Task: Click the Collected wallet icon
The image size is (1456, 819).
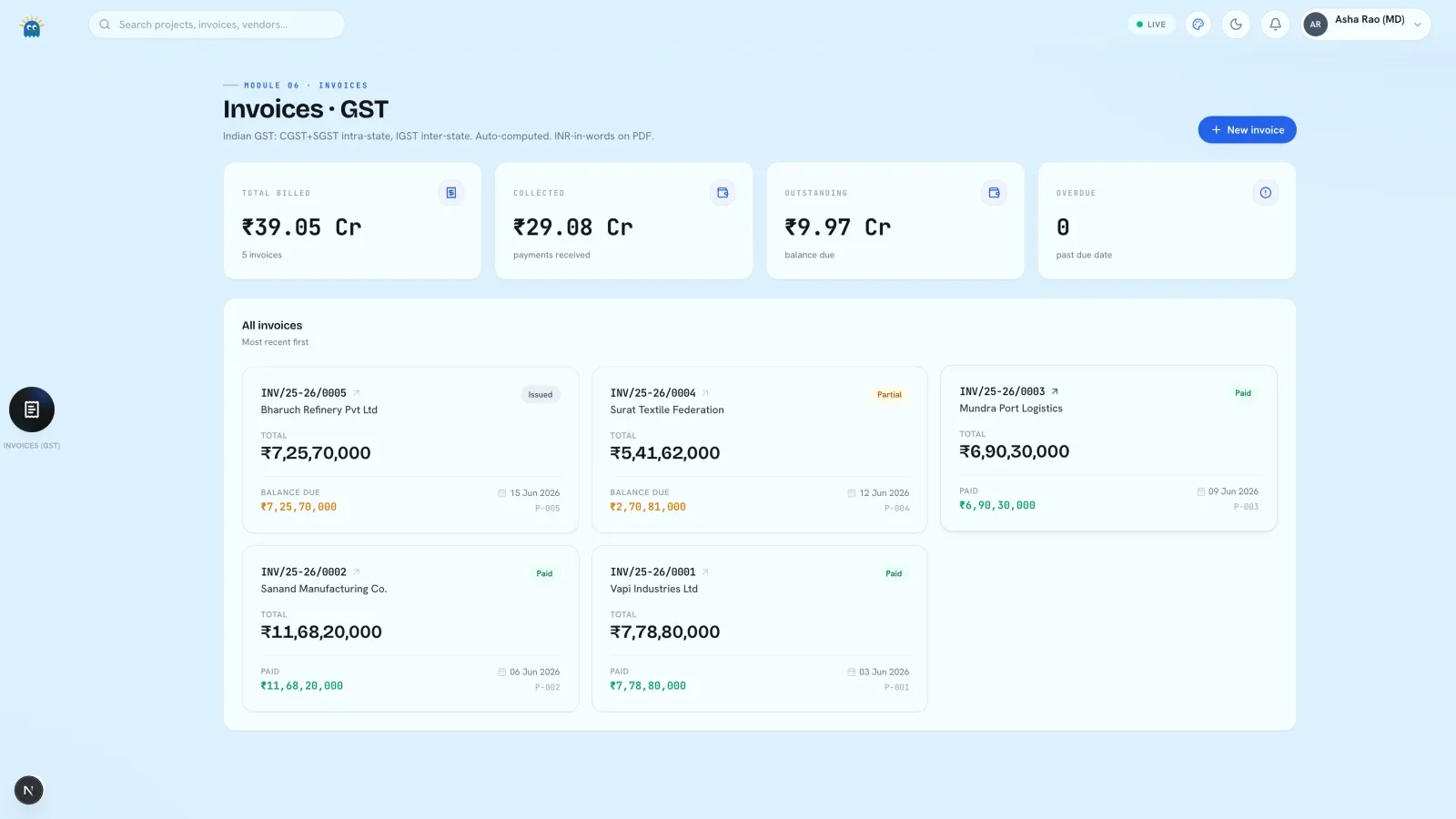Action: [723, 193]
